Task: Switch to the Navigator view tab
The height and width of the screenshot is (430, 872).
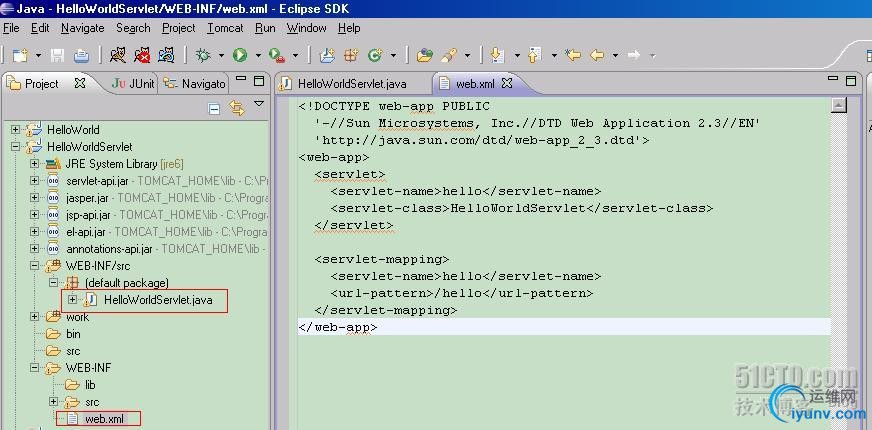Action: (196, 84)
